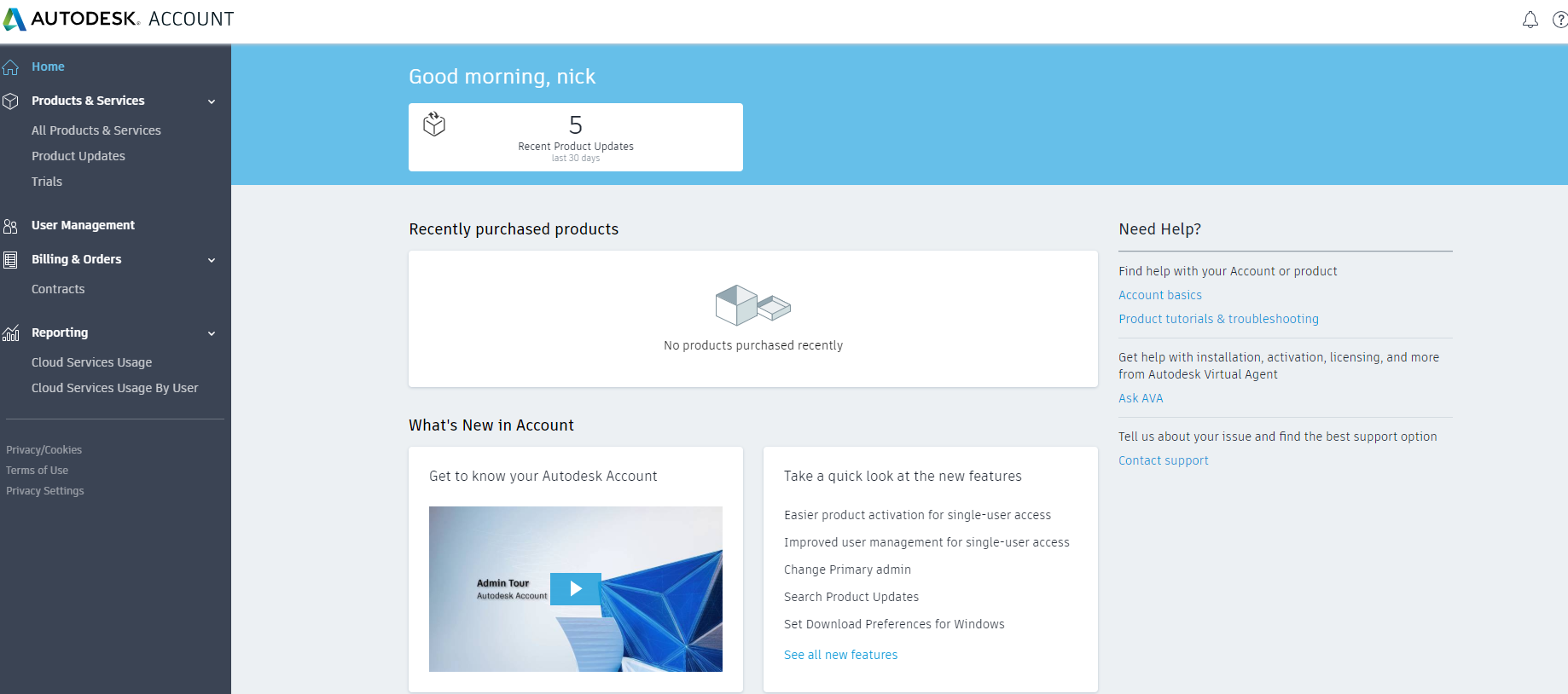
Task: Click the Home house icon in sidebar
Action: [x=10, y=67]
